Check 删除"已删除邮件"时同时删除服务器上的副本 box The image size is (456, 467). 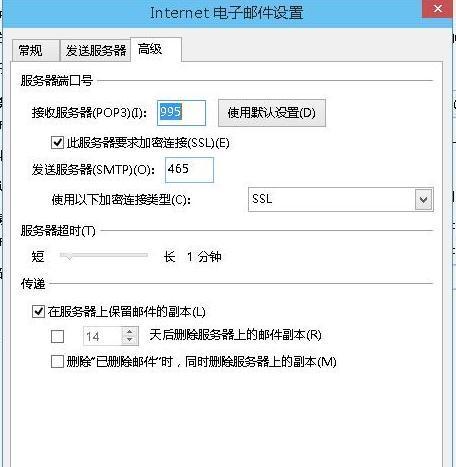click(57, 361)
